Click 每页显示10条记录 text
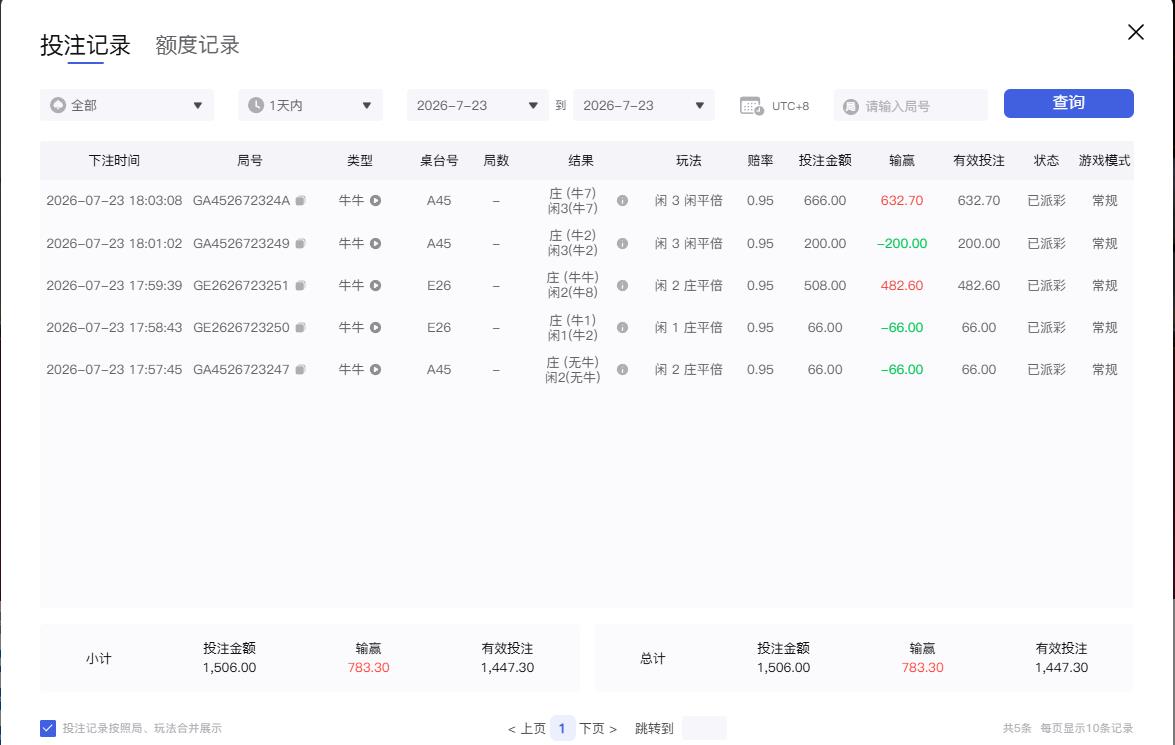This screenshot has height=745, width=1175. coord(1087,729)
